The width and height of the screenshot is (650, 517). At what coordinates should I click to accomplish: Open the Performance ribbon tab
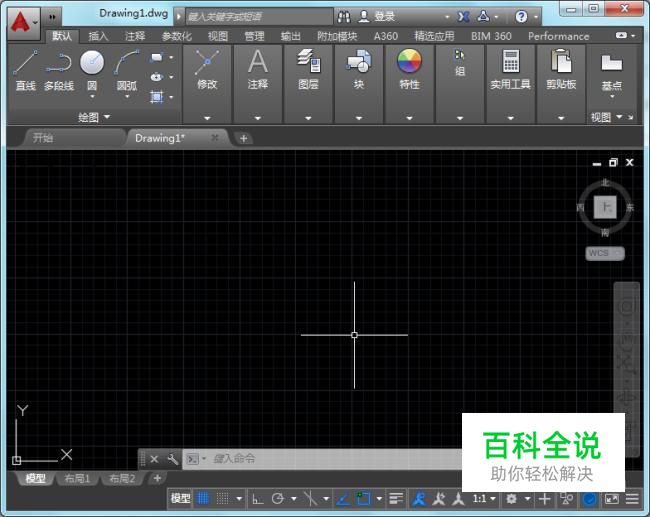point(558,36)
